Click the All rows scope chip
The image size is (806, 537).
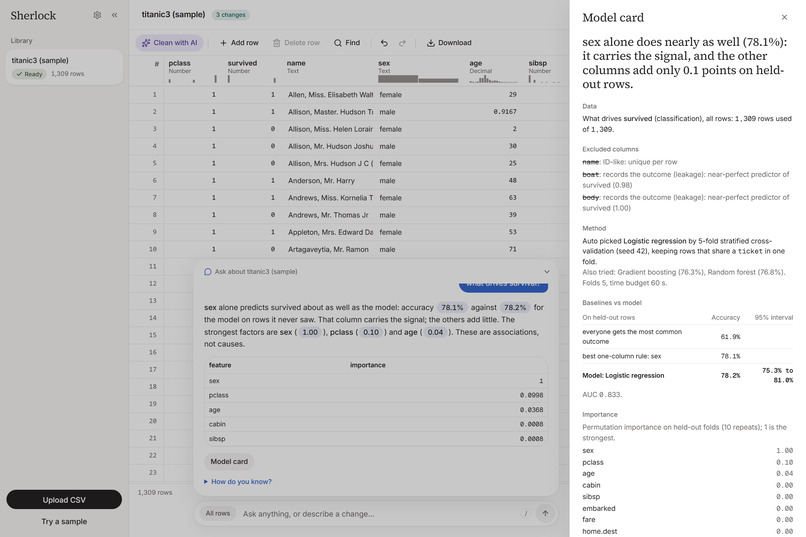coord(218,513)
